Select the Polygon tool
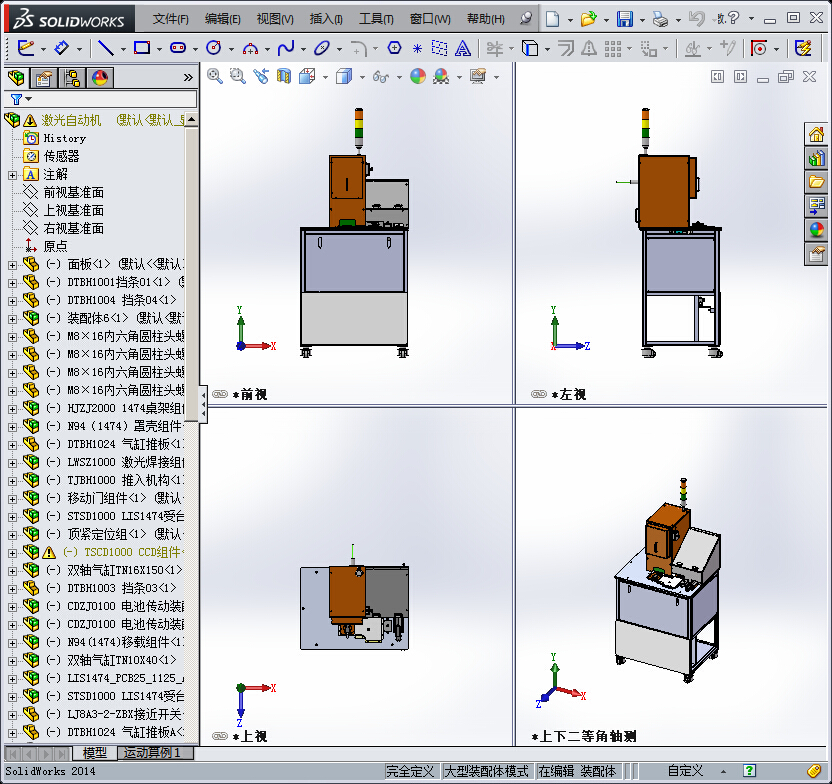The height and width of the screenshot is (784, 832). pyautogui.click(x=394, y=48)
